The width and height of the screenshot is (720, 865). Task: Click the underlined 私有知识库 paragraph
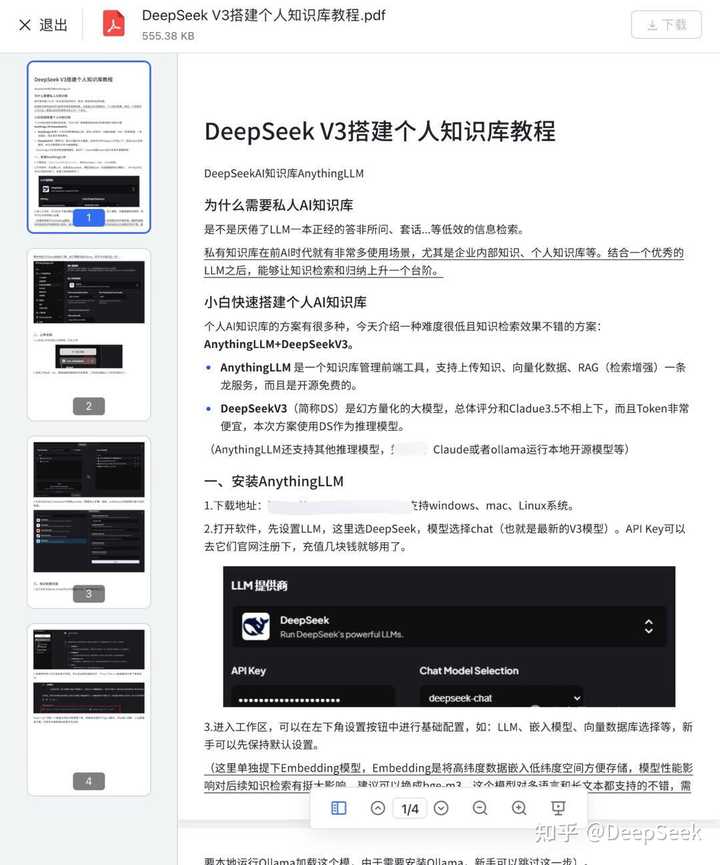click(444, 261)
